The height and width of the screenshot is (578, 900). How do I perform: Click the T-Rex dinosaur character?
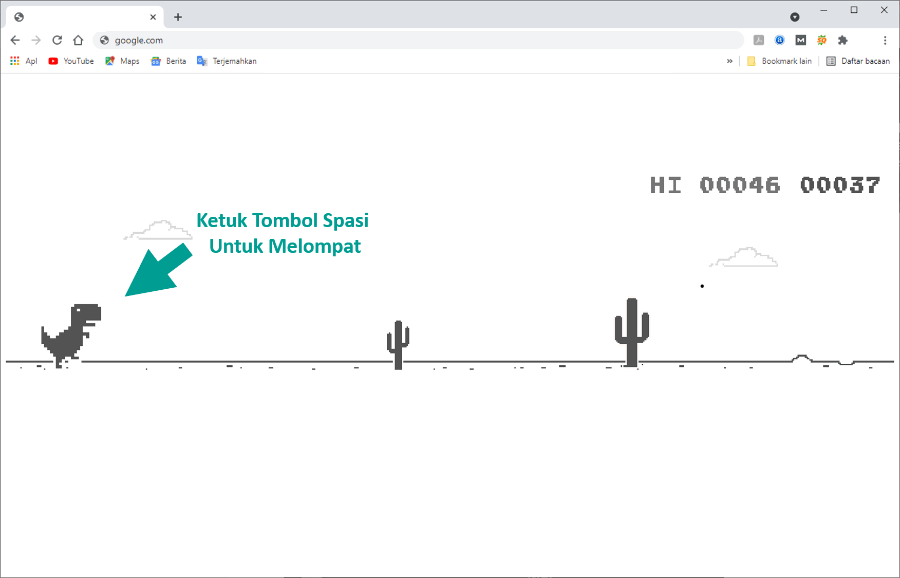(71, 336)
